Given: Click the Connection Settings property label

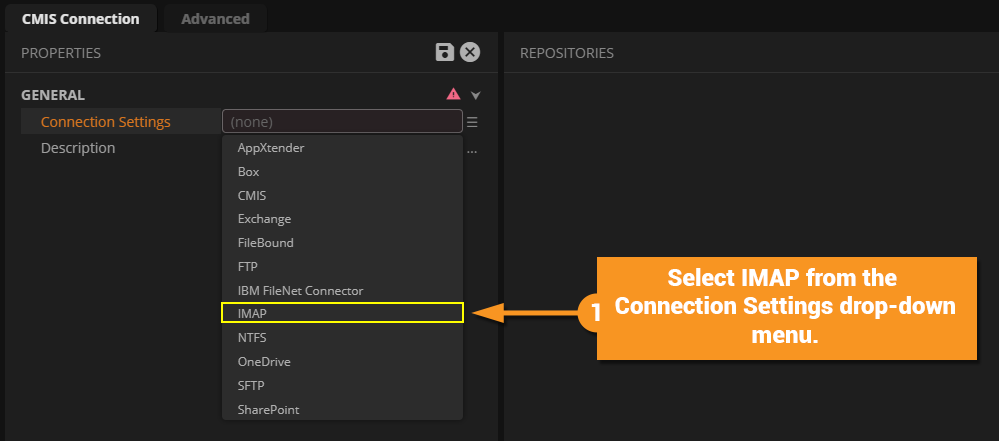Looking at the screenshot, I should click(105, 122).
